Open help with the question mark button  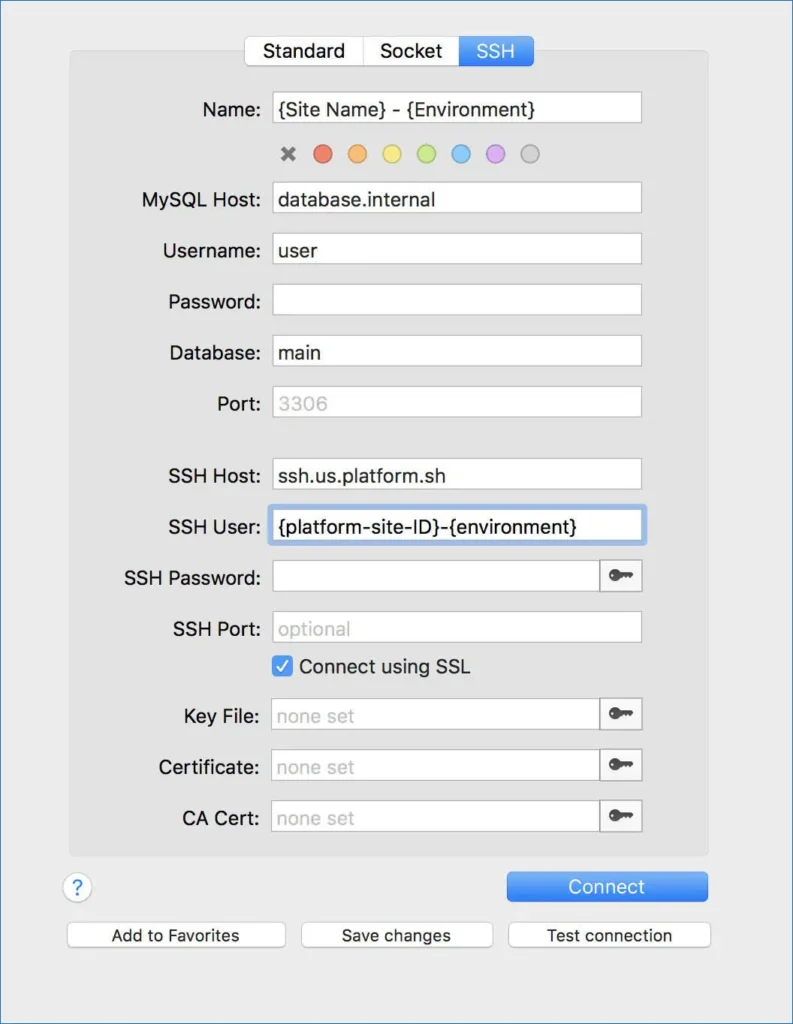(x=77, y=888)
